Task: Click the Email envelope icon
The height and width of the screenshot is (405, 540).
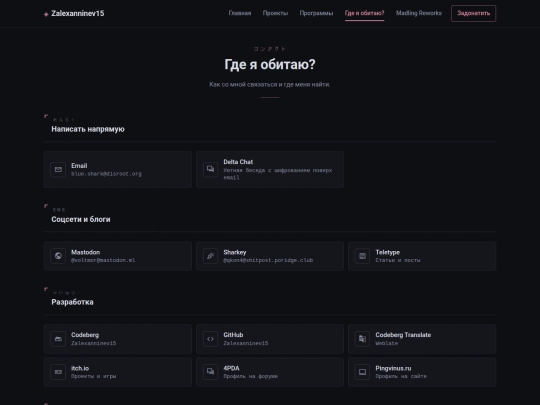Action: tap(58, 169)
